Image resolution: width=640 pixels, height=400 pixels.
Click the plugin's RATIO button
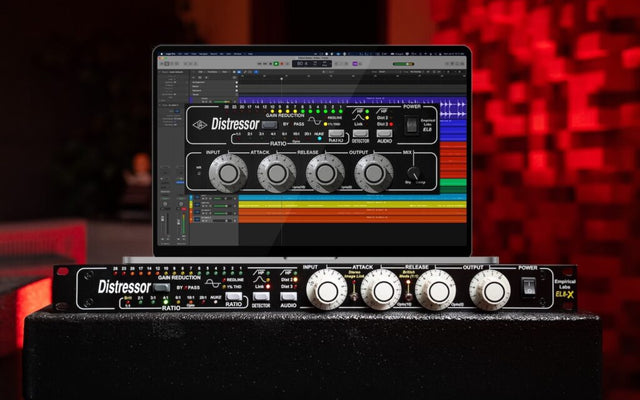tap(336, 134)
